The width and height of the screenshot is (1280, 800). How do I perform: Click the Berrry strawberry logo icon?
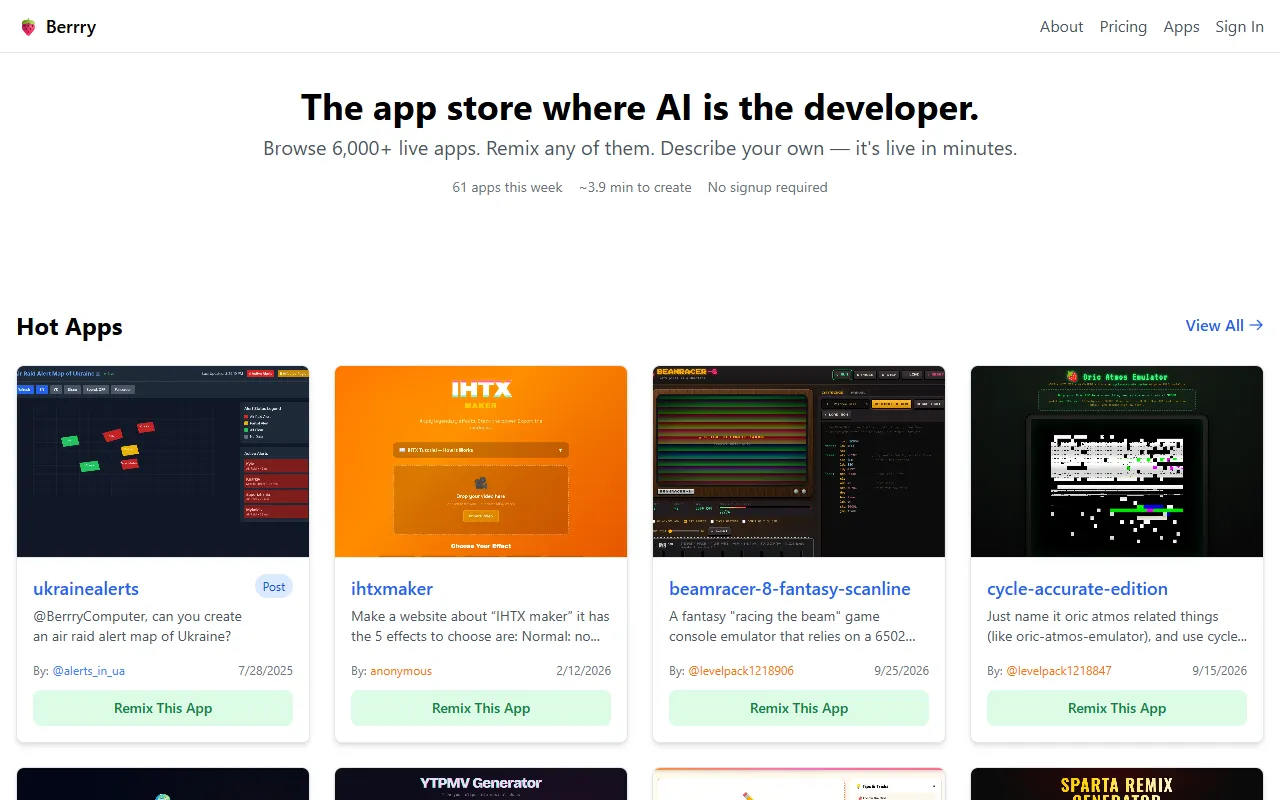pyautogui.click(x=28, y=27)
